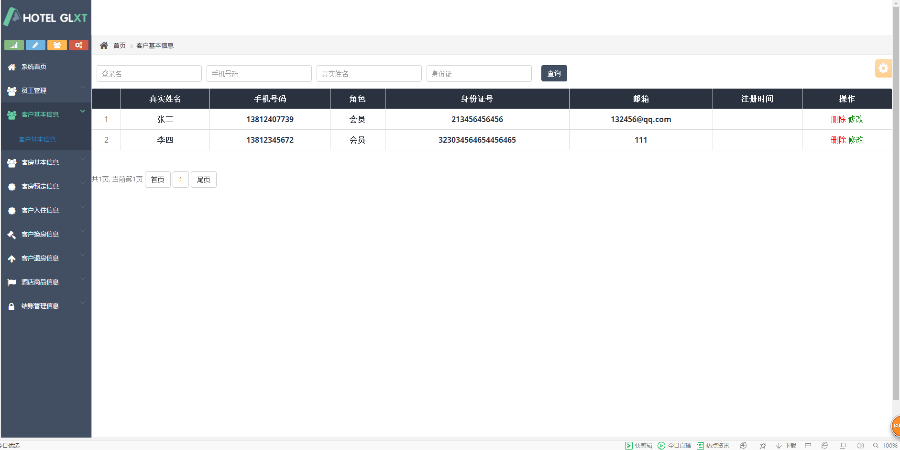
Task: Click the ID cell 213456456456
Action: pos(477,119)
